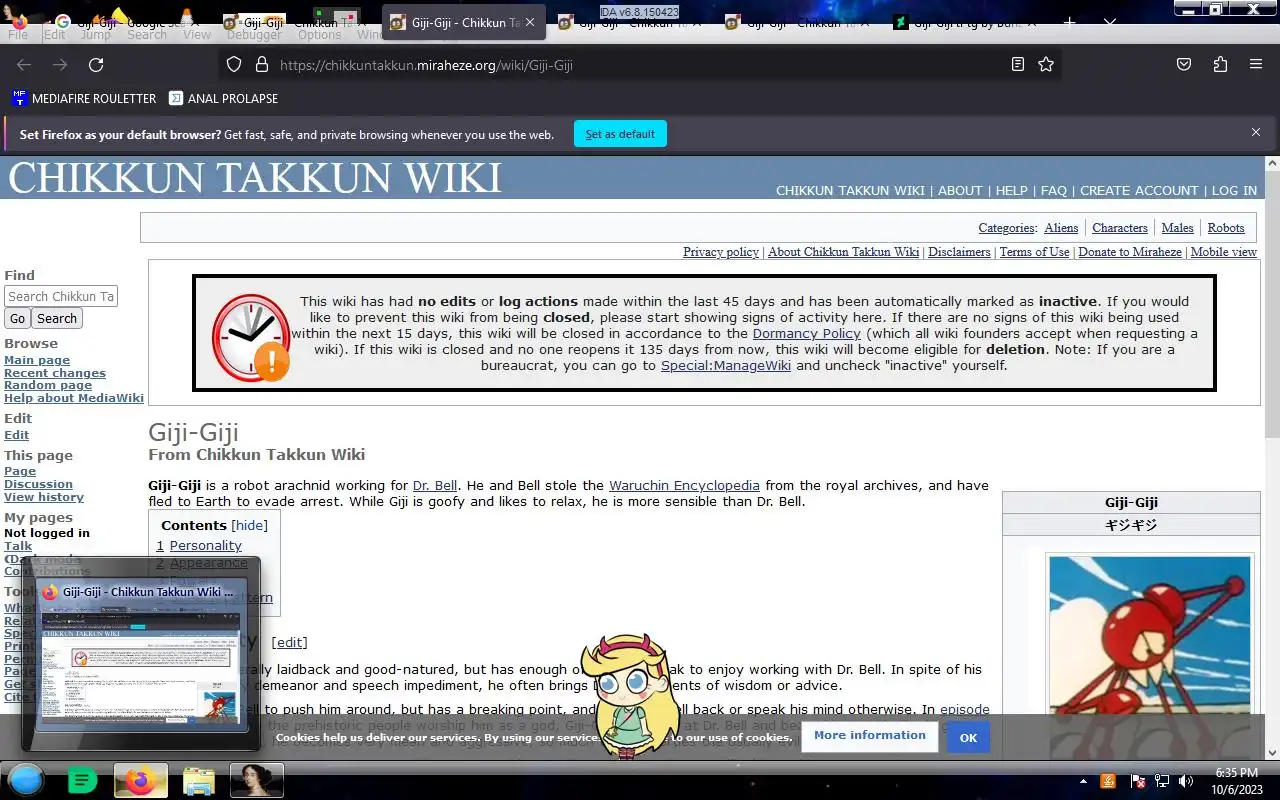
Task: Switch to the green-icon Giji-Giji tab
Action: click(x=968, y=22)
